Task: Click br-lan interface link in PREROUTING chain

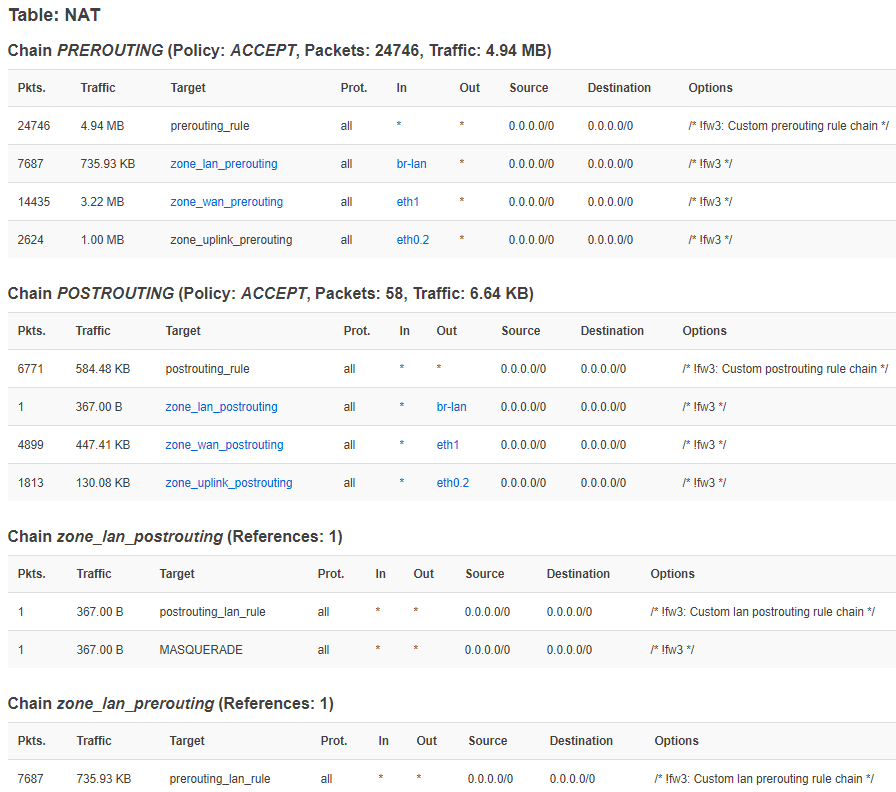Action: click(x=411, y=164)
